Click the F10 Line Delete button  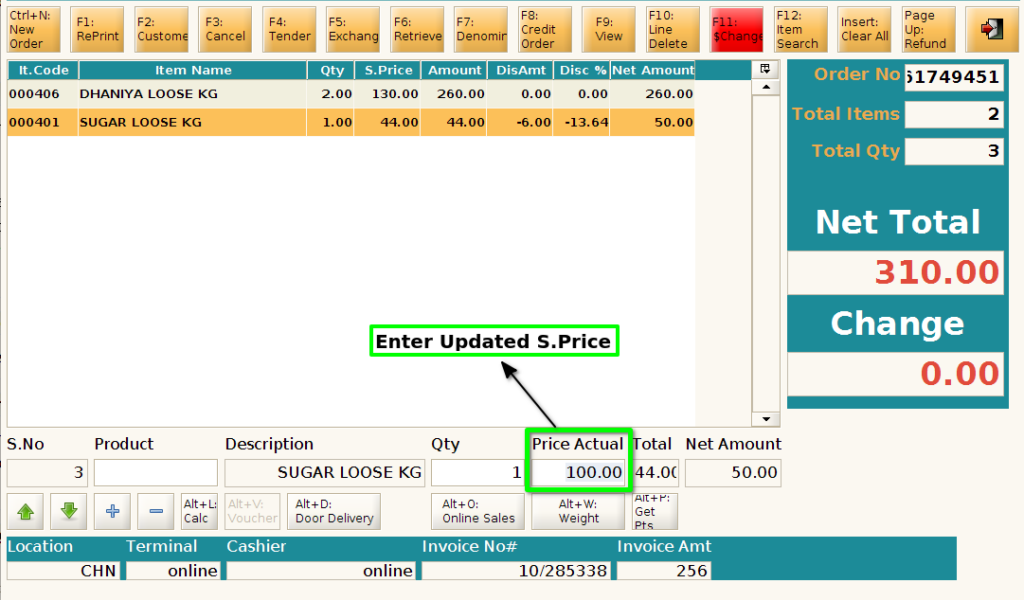(x=672, y=29)
